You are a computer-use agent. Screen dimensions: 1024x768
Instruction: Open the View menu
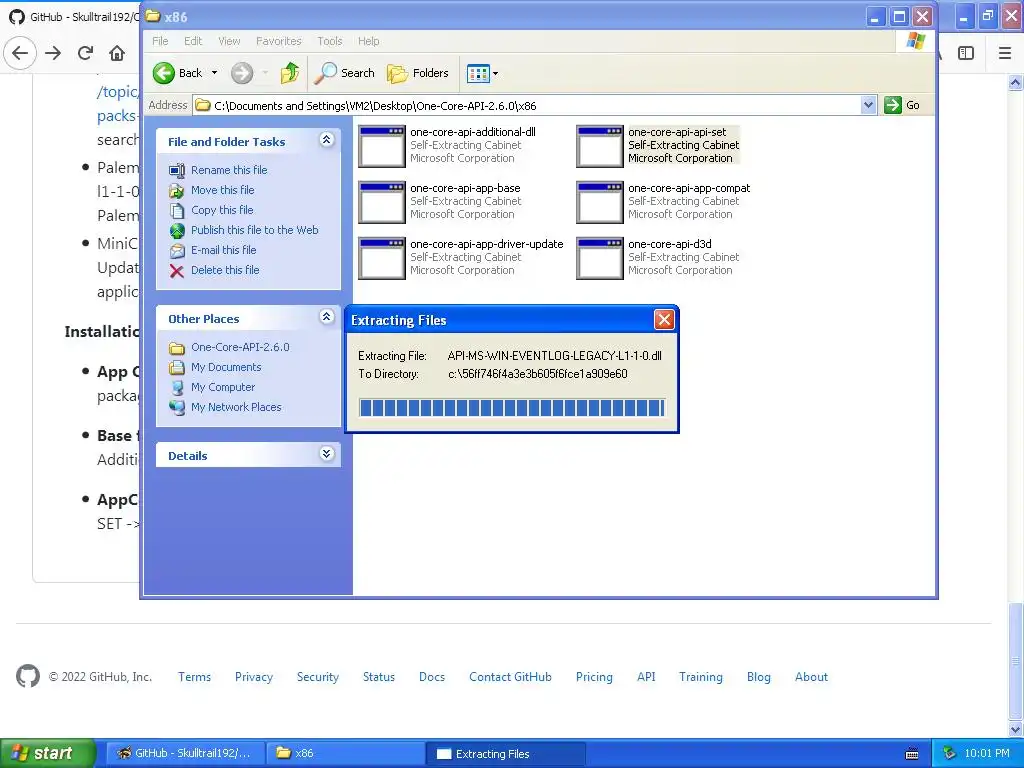click(x=229, y=41)
